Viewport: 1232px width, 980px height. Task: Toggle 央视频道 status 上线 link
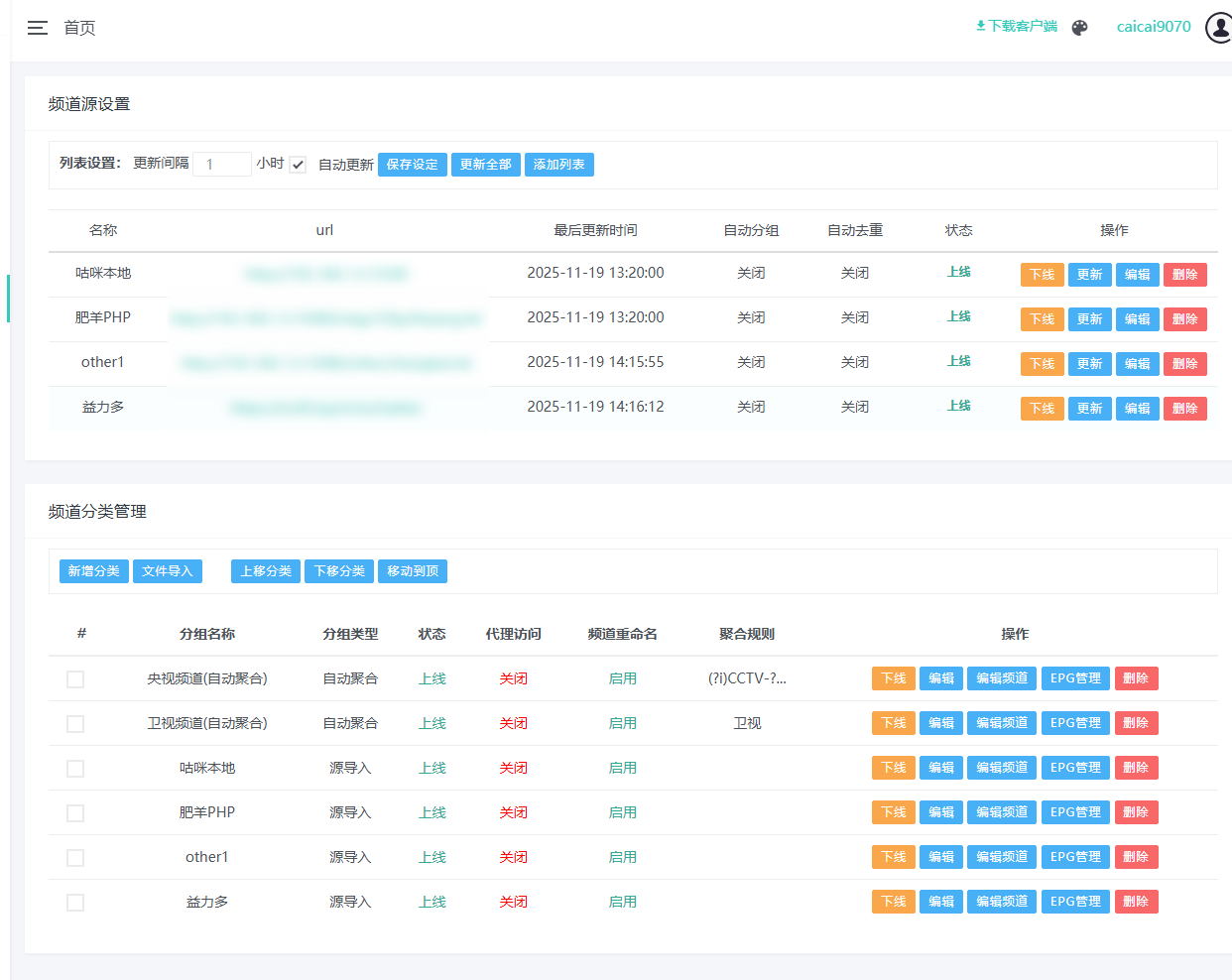pyautogui.click(x=432, y=678)
